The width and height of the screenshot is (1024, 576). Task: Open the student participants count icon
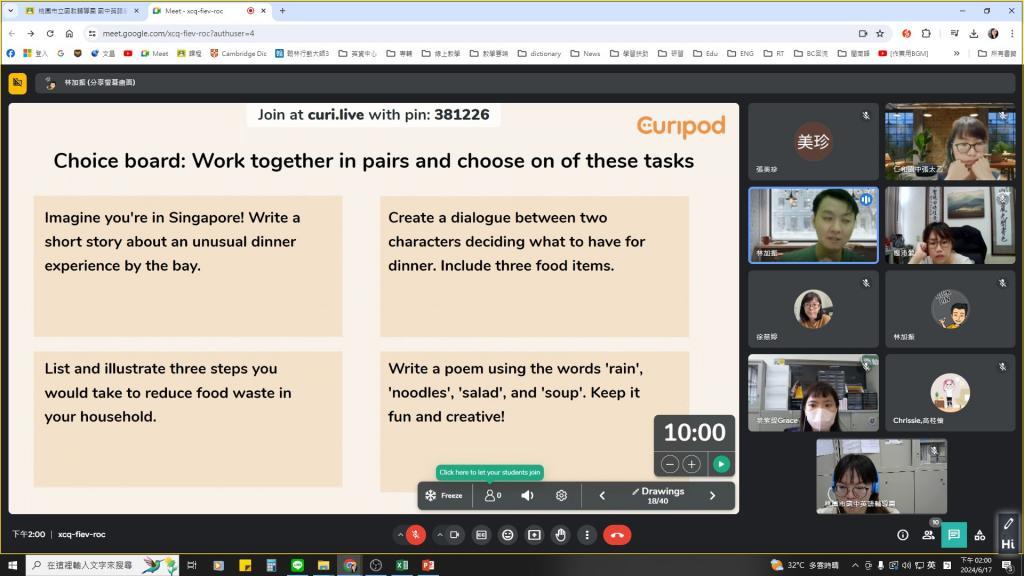pos(492,495)
